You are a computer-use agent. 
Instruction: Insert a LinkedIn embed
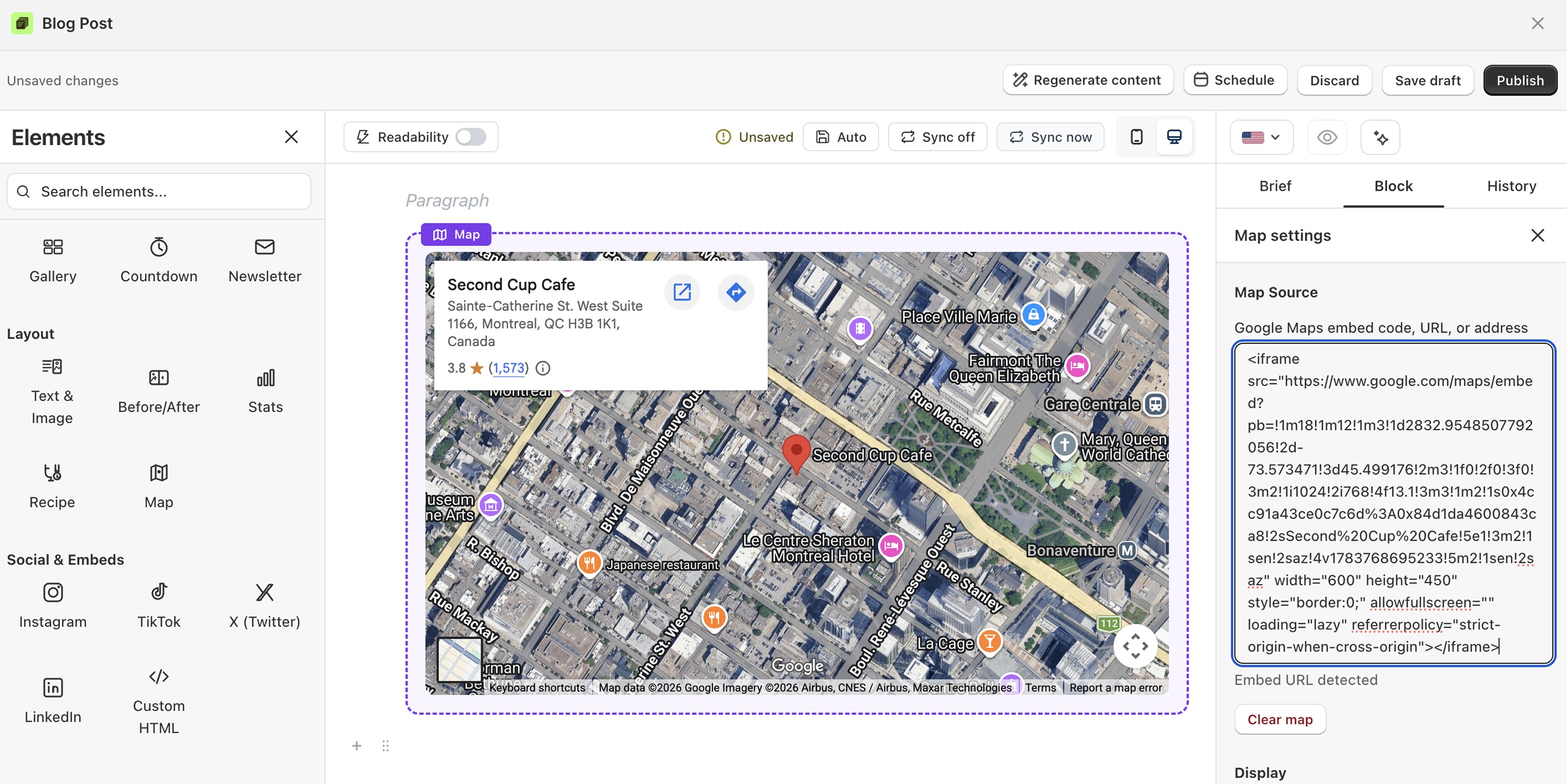coord(53,701)
